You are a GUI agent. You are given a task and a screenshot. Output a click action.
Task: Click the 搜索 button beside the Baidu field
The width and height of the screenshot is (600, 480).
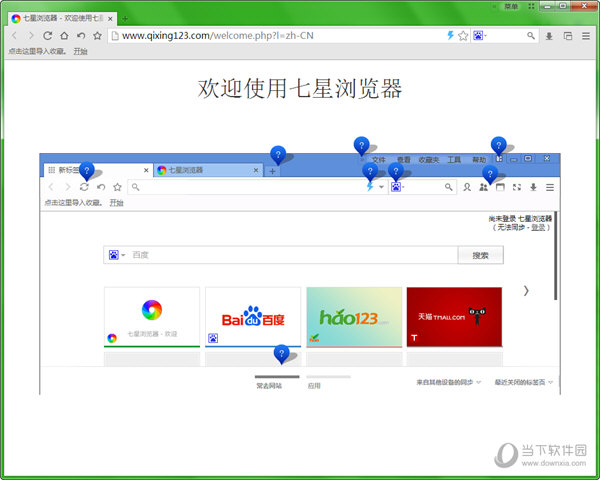click(x=480, y=255)
